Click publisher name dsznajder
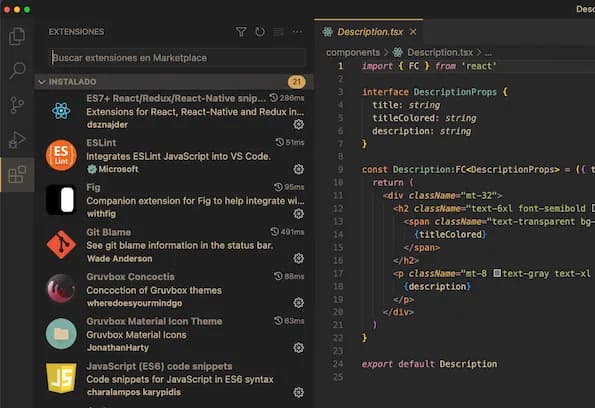 (x=107, y=125)
